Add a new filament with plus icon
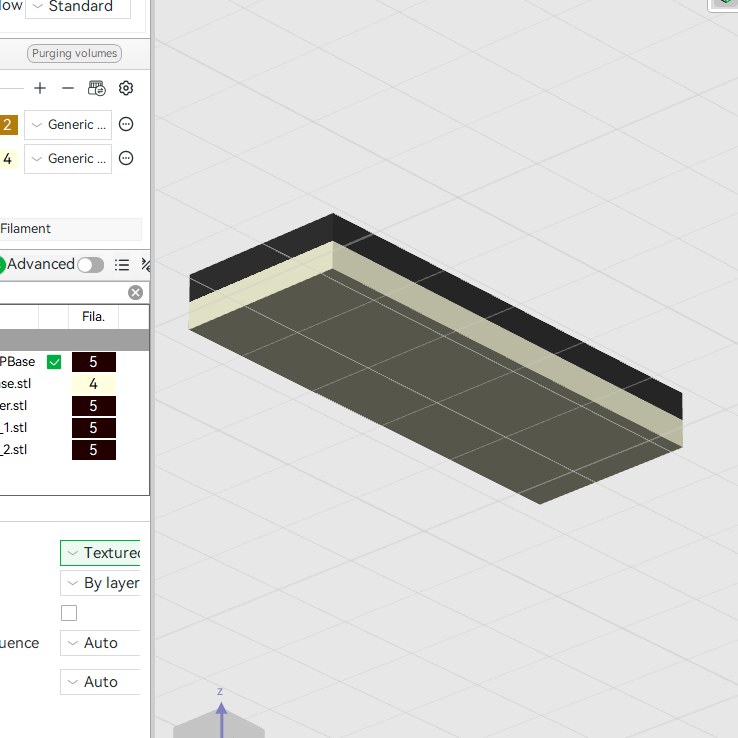This screenshot has height=738, width=738. [40, 88]
